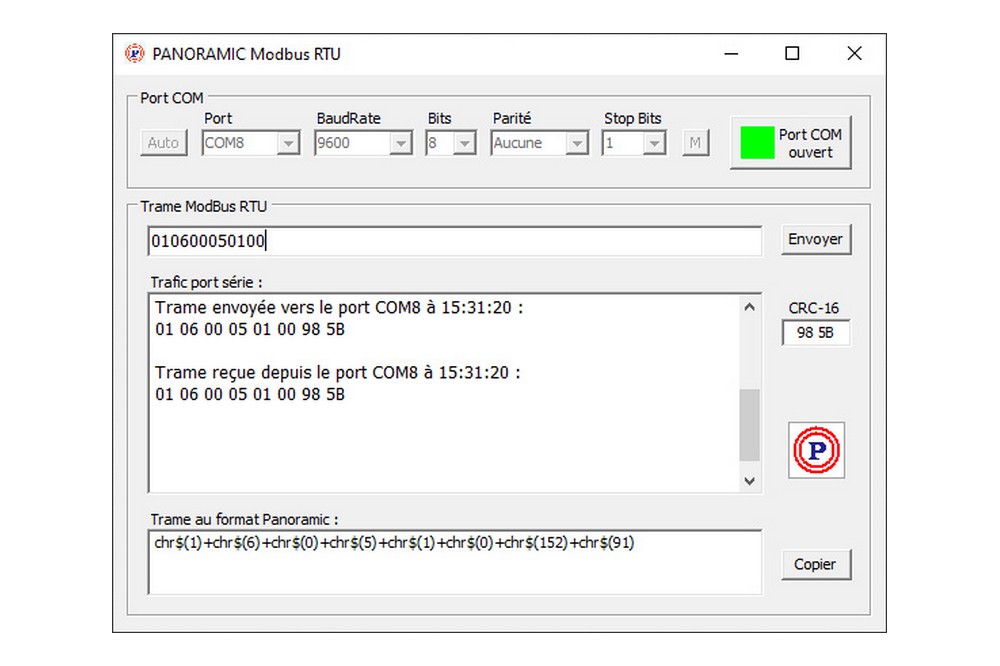The image size is (1000, 666).
Task: Click the serial traffic scrollbar down arrow
Action: click(x=749, y=481)
